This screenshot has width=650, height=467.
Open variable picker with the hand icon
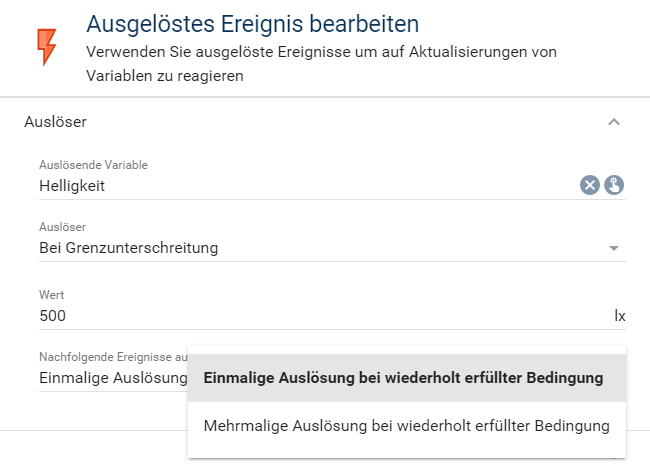point(614,185)
